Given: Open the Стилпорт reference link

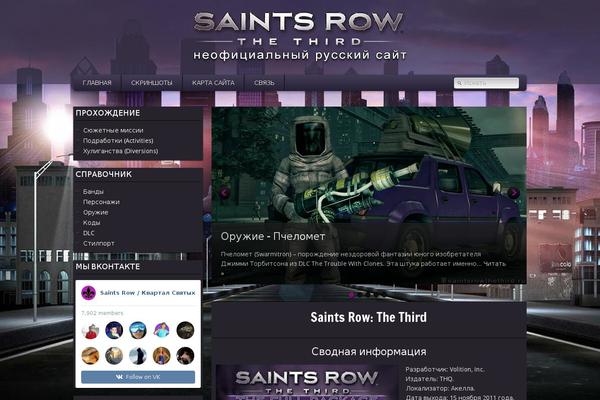Looking at the screenshot, I should [99, 243].
